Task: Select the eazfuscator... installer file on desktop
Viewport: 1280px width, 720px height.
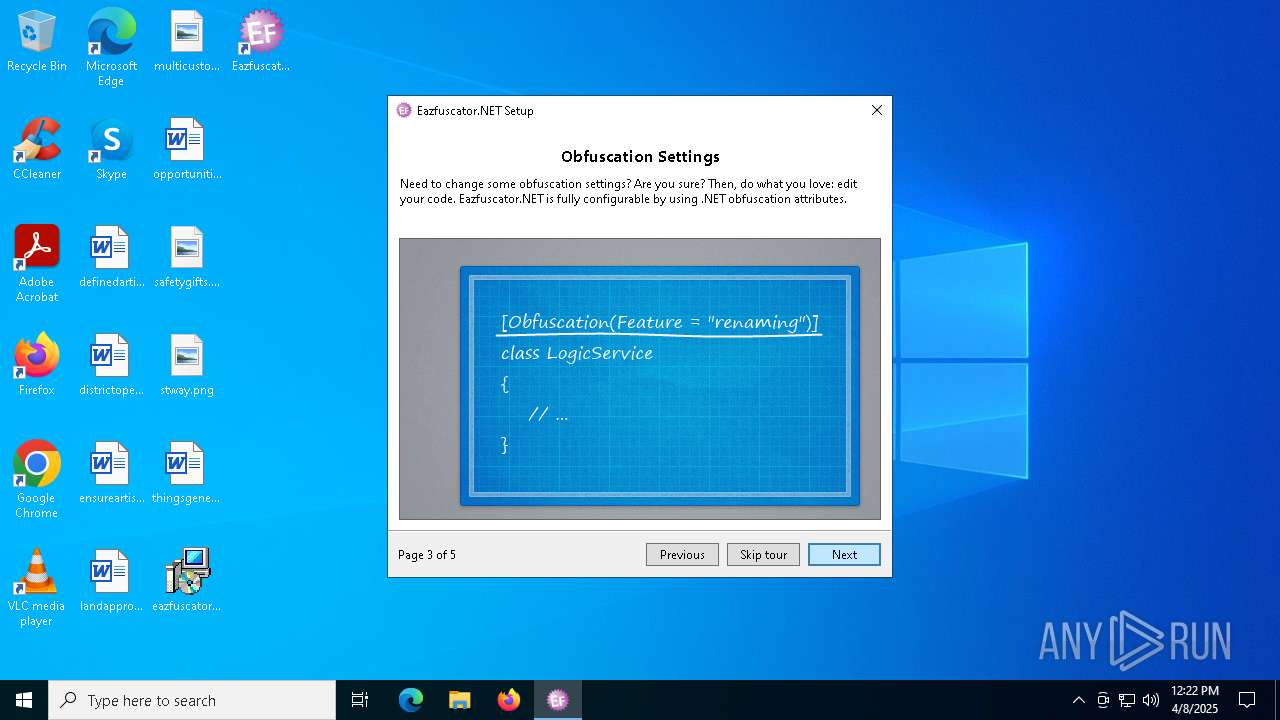Action: pos(187,581)
